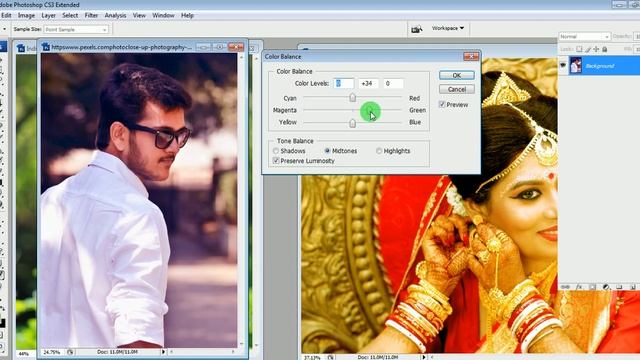This screenshot has height=360, width=640.
Task: Click Cancel in Color Balance dialog
Action: [456, 89]
